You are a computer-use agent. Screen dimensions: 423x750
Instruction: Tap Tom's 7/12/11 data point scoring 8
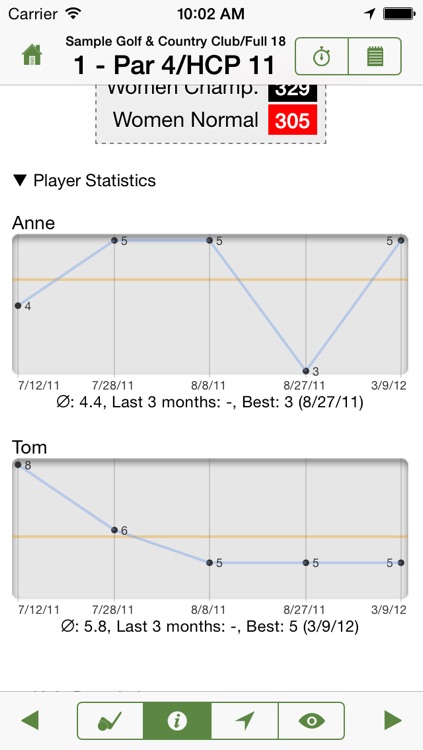pyautogui.click(x=18, y=464)
